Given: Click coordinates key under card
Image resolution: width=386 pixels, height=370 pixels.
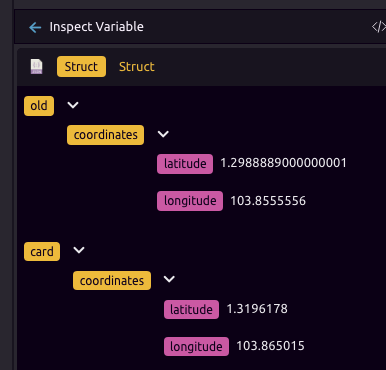Looking at the screenshot, I should coord(112,281).
